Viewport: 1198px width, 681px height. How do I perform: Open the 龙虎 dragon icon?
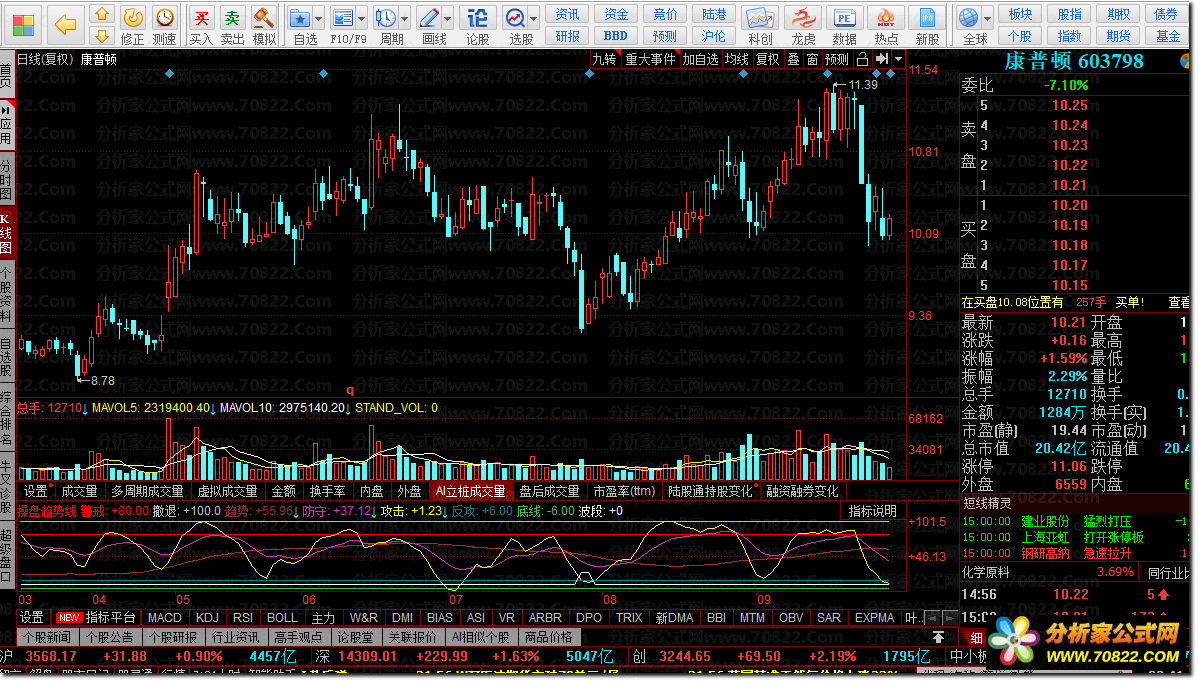(802, 18)
